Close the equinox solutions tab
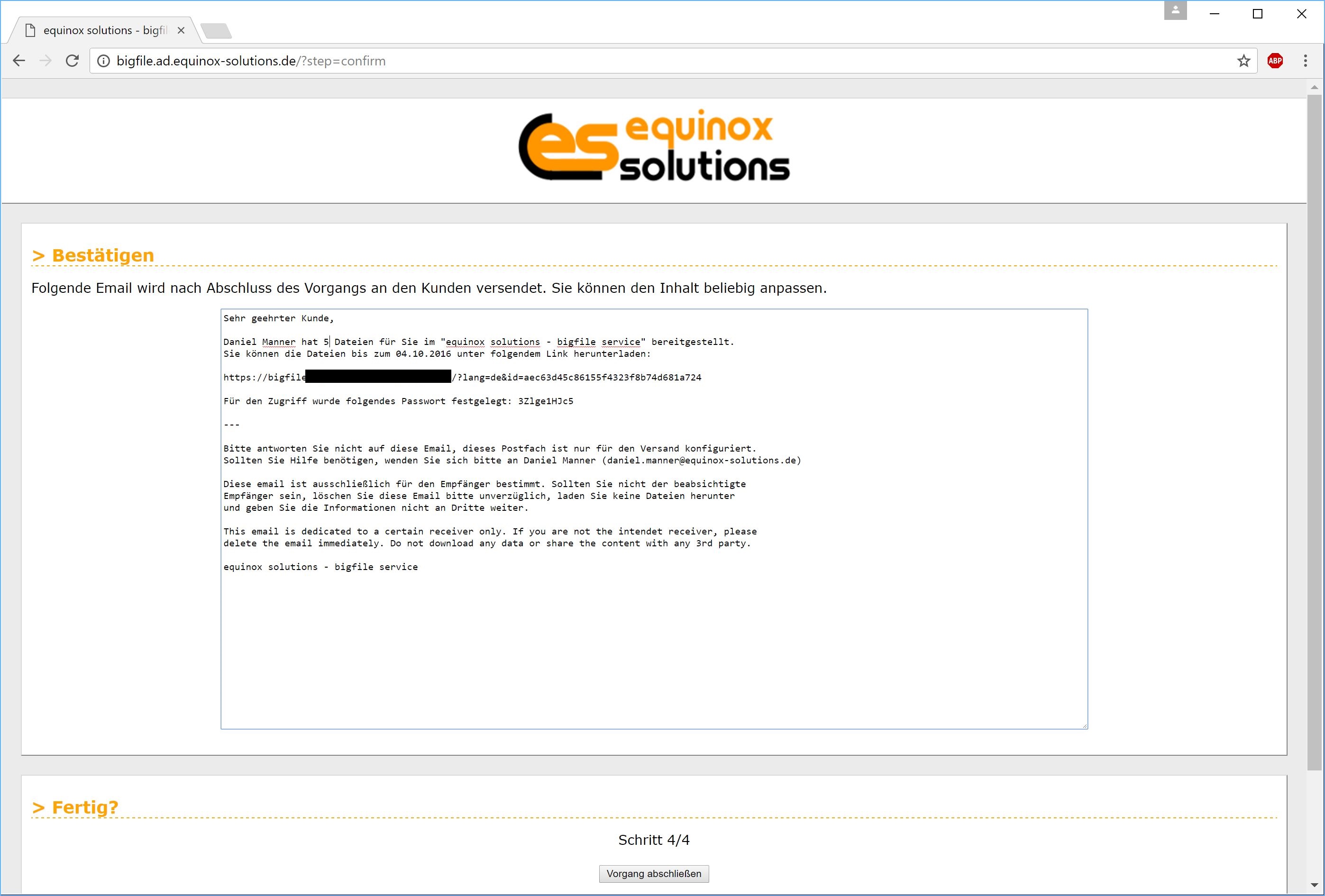This screenshot has width=1325, height=896. click(181, 30)
